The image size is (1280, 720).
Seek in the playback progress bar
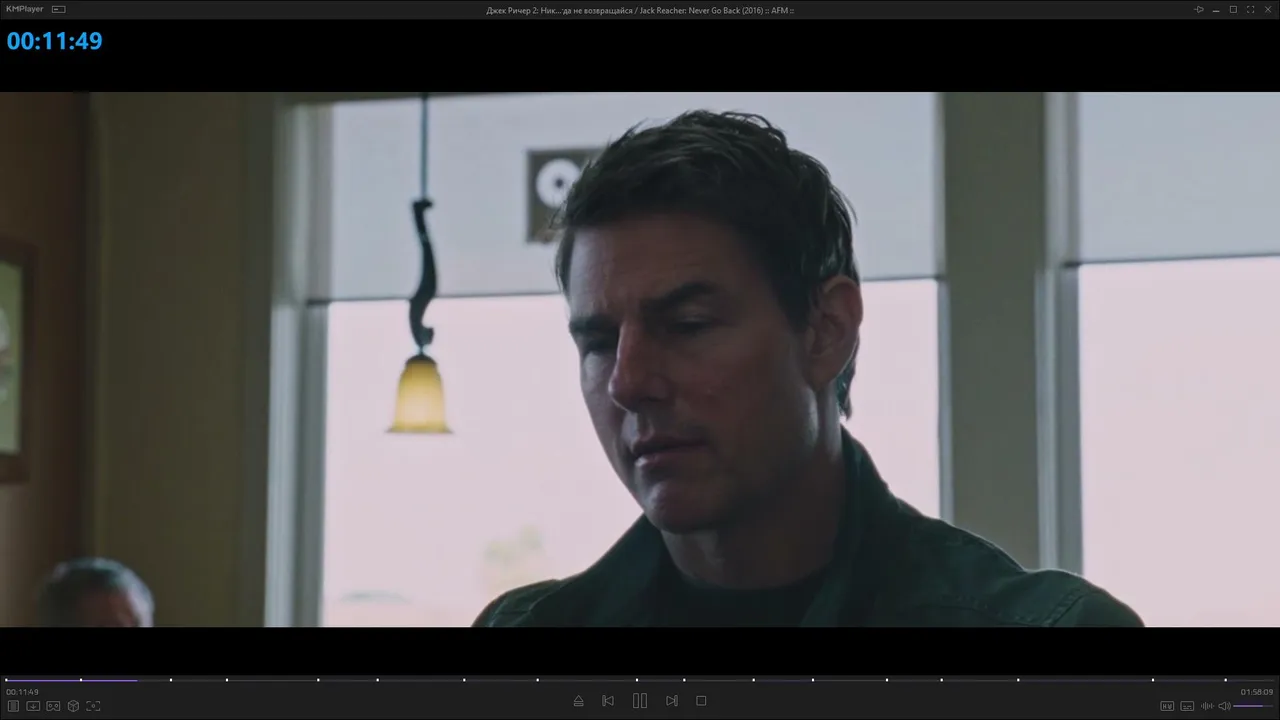click(640, 680)
